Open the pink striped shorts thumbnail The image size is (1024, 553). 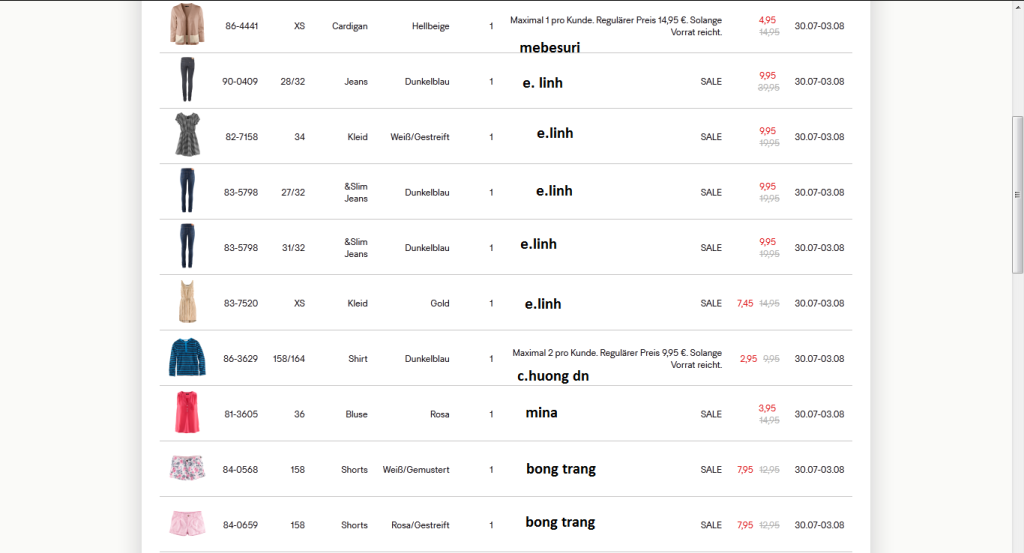[x=187, y=524]
